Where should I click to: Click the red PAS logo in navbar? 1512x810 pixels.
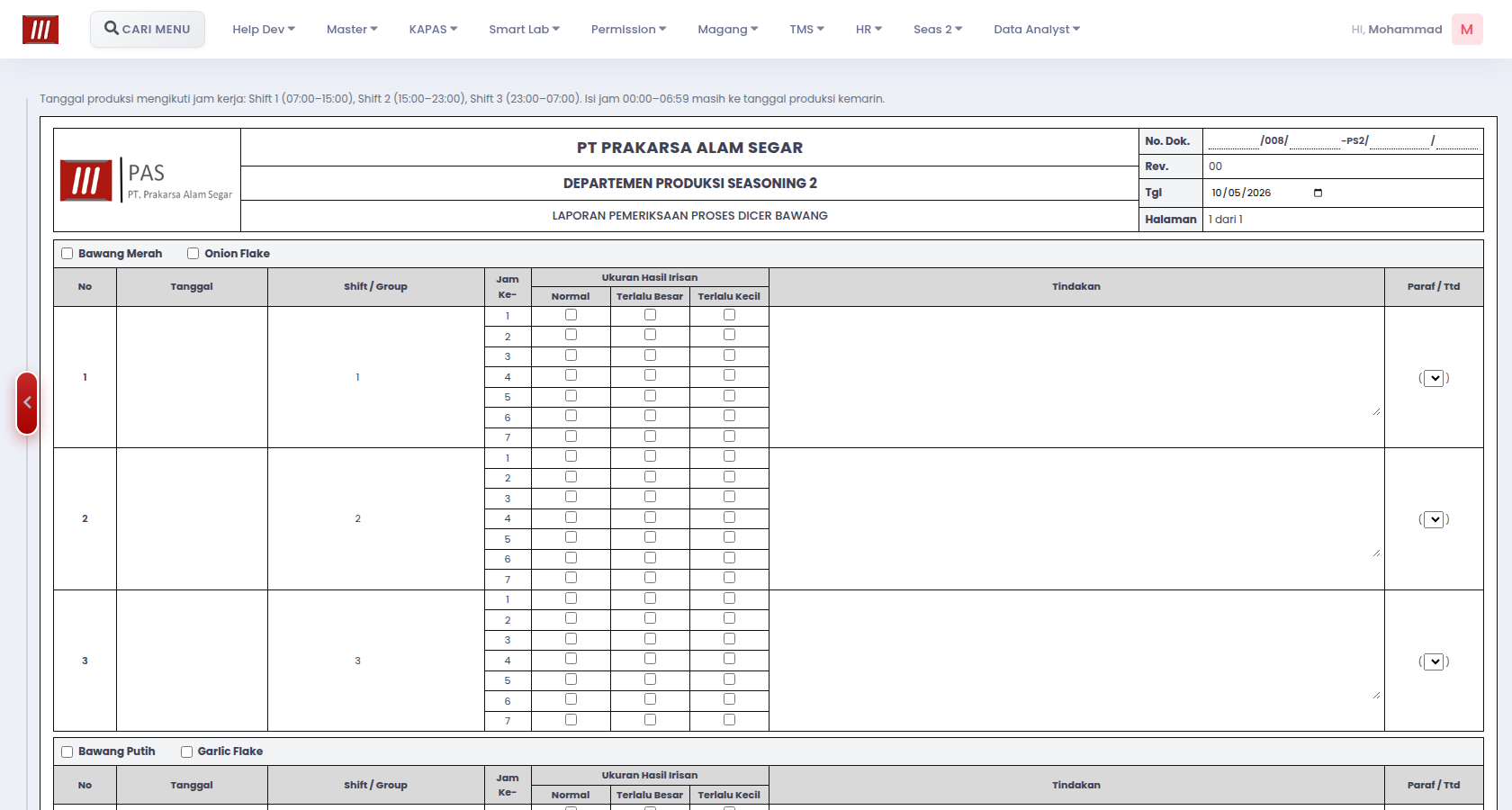[40, 30]
